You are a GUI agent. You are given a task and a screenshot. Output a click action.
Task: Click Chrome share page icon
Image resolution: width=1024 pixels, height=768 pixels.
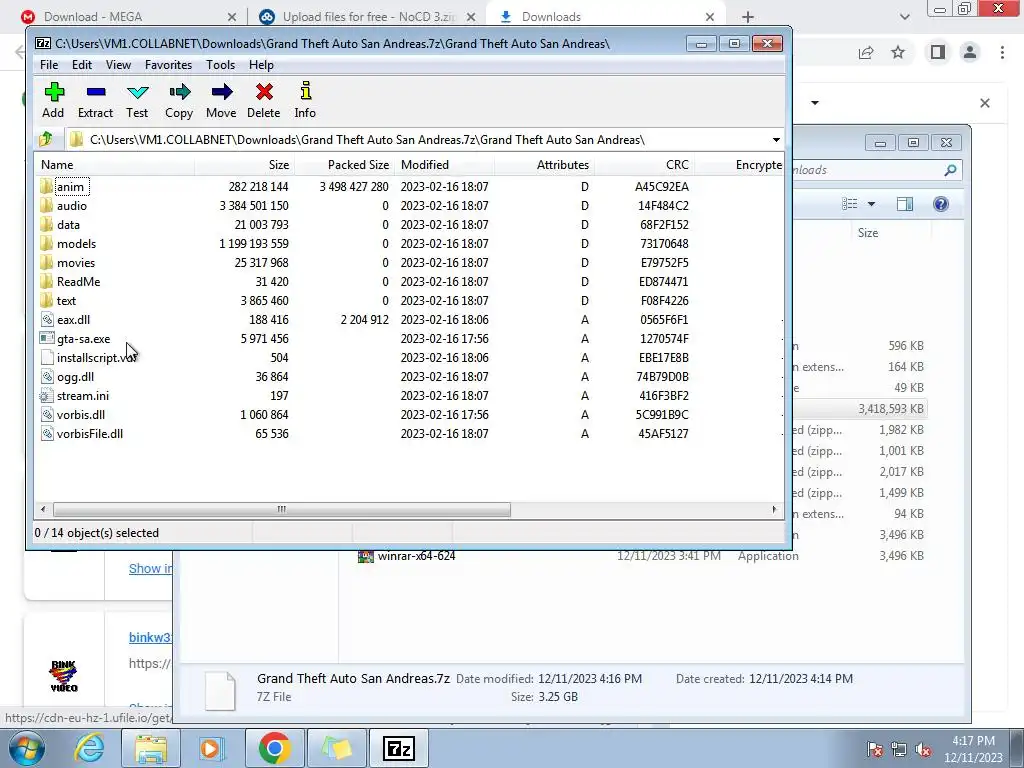[x=866, y=52]
